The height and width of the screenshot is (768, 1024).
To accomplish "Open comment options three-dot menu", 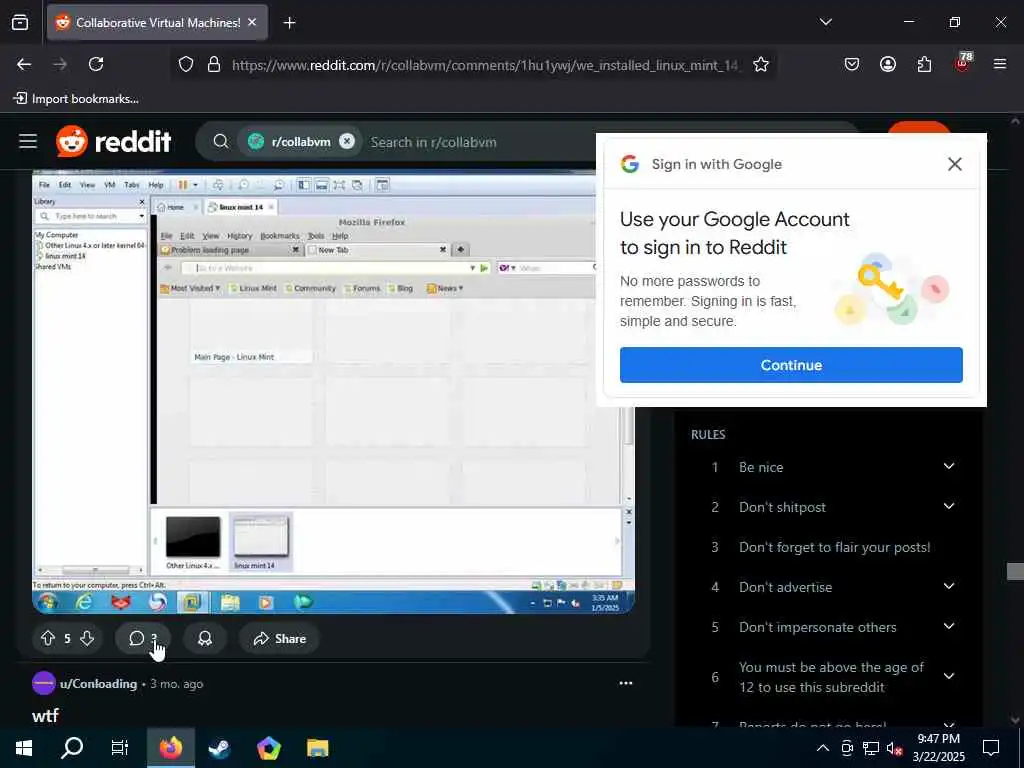I will click(x=626, y=683).
